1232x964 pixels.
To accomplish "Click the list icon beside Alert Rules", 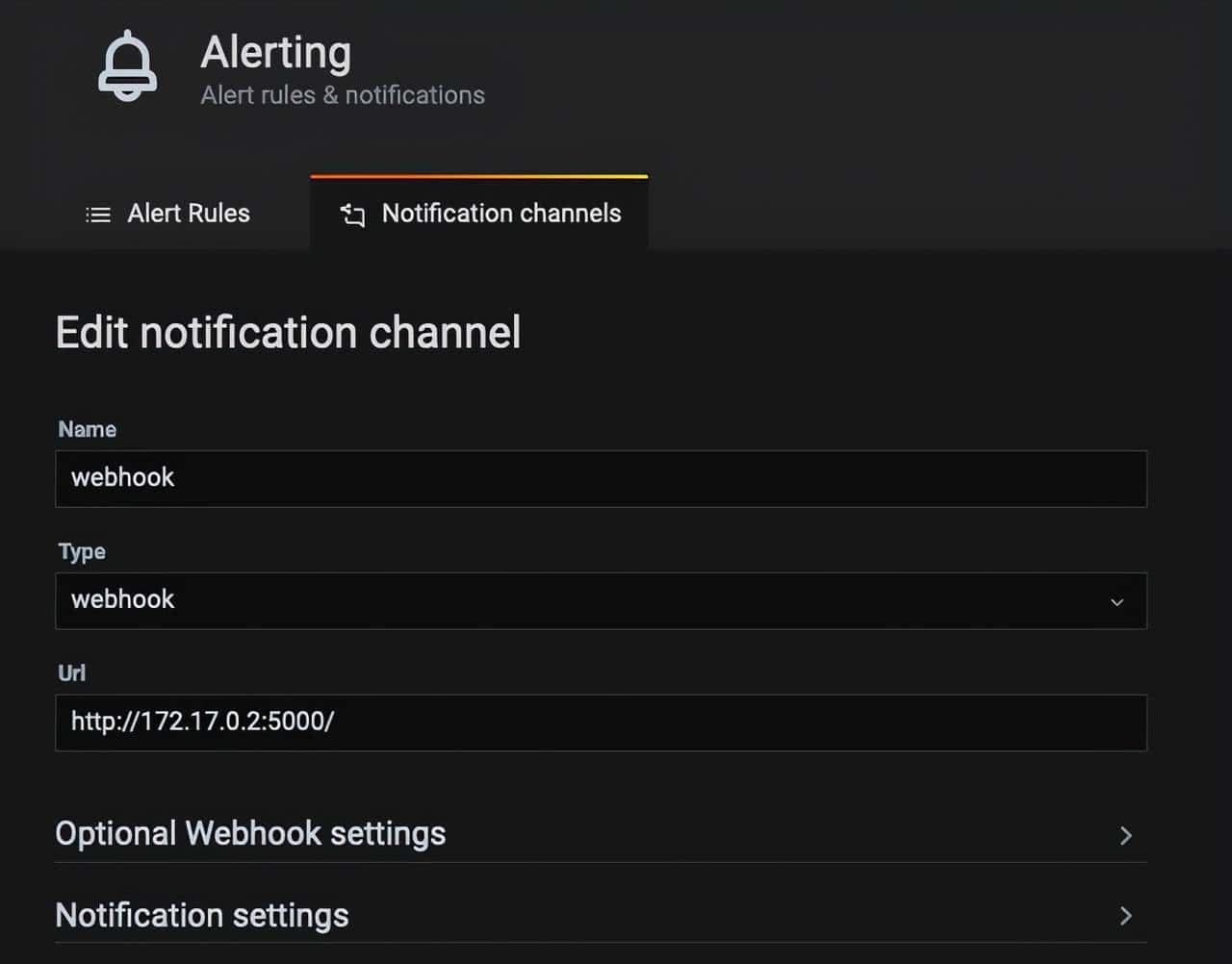I will 98,215.
